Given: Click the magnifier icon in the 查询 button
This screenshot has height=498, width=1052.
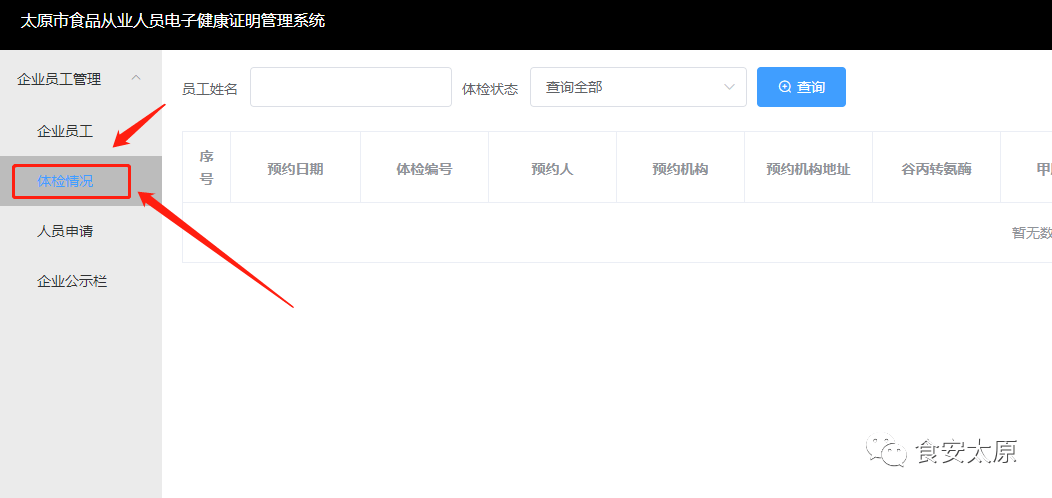Looking at the screenshot, I should (784, 87).
